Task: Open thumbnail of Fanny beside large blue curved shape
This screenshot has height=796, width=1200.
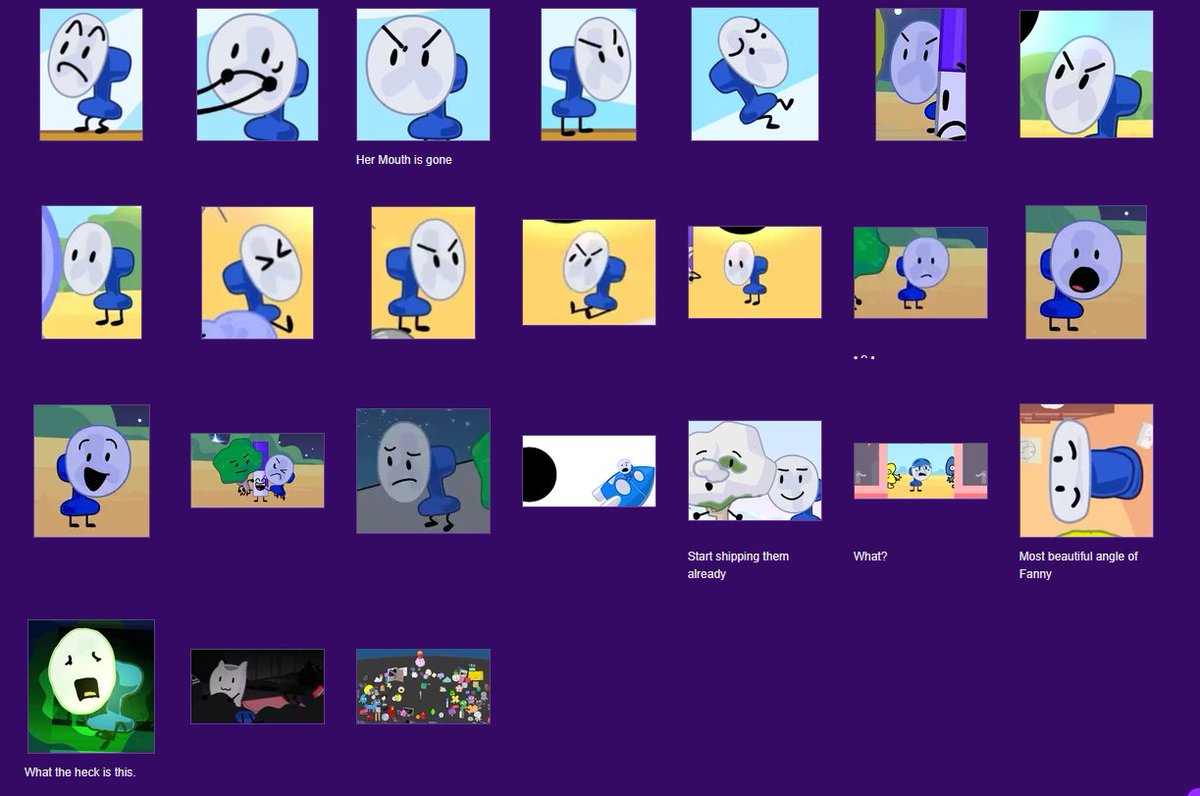Action: 91,272
